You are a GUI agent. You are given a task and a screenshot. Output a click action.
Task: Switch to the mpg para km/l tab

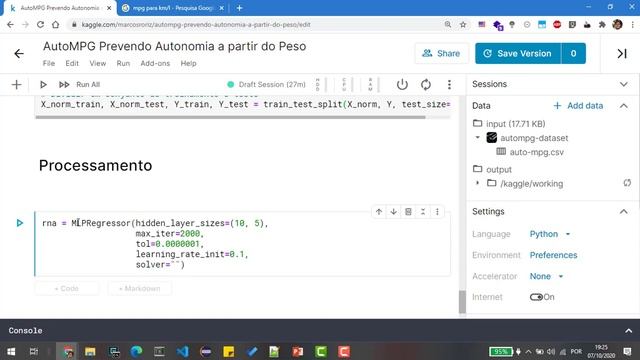pyautogui.click(x=173, y=8)
